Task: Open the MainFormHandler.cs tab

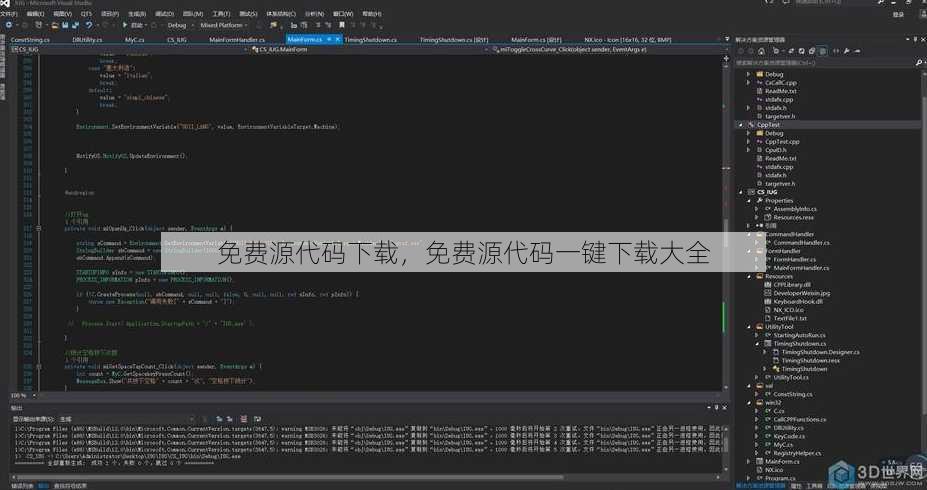Action: (236, 40)
